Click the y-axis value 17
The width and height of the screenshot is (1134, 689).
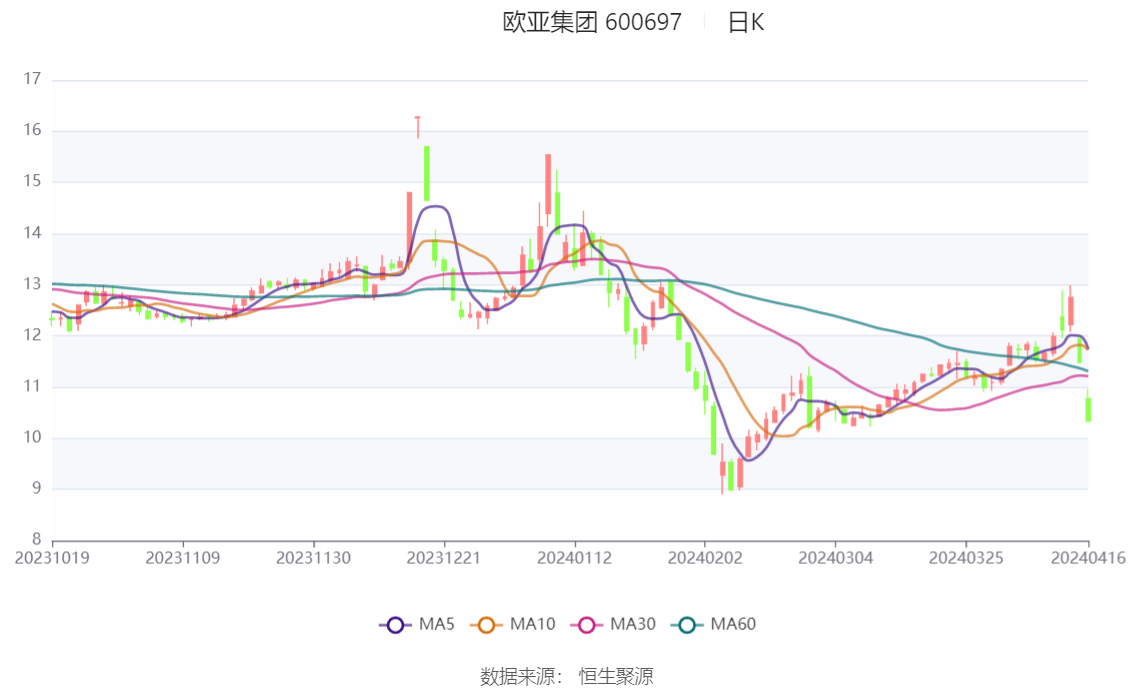coord(32,79)
